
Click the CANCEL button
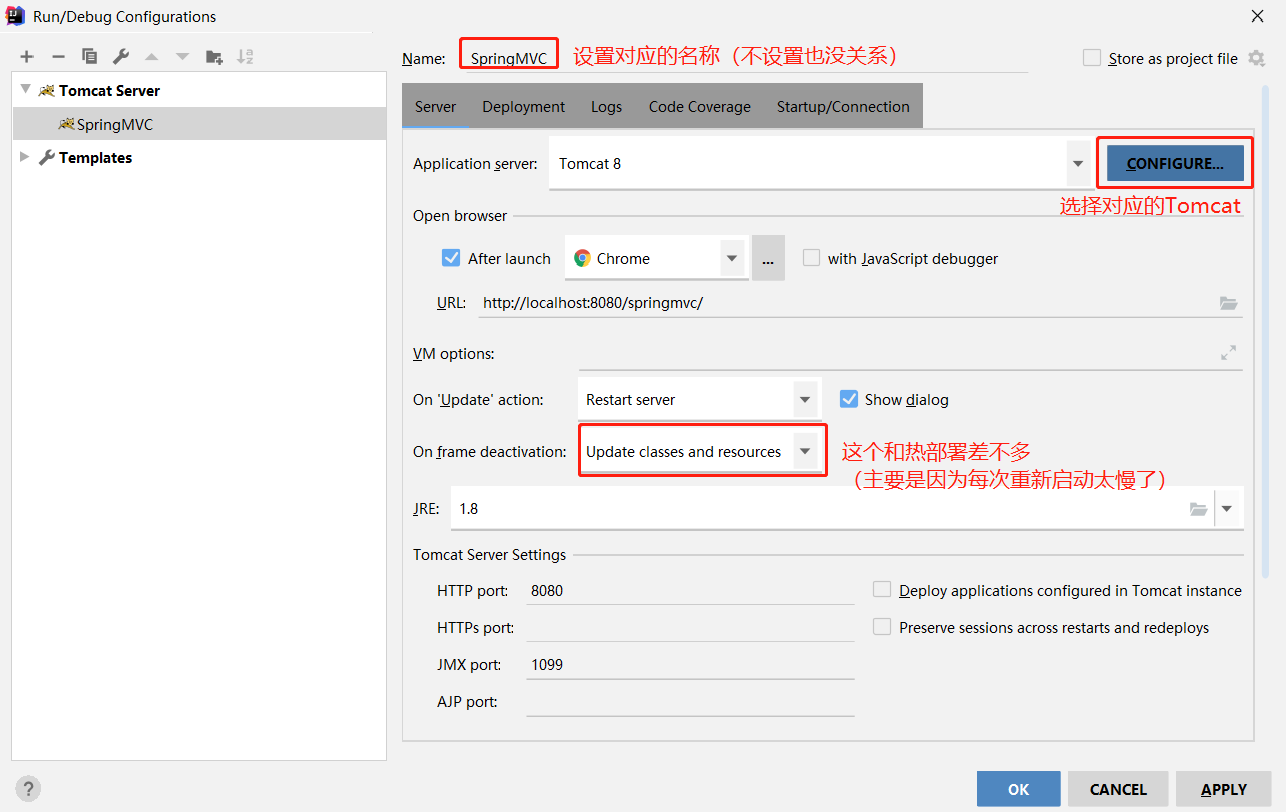(1118, 789)
